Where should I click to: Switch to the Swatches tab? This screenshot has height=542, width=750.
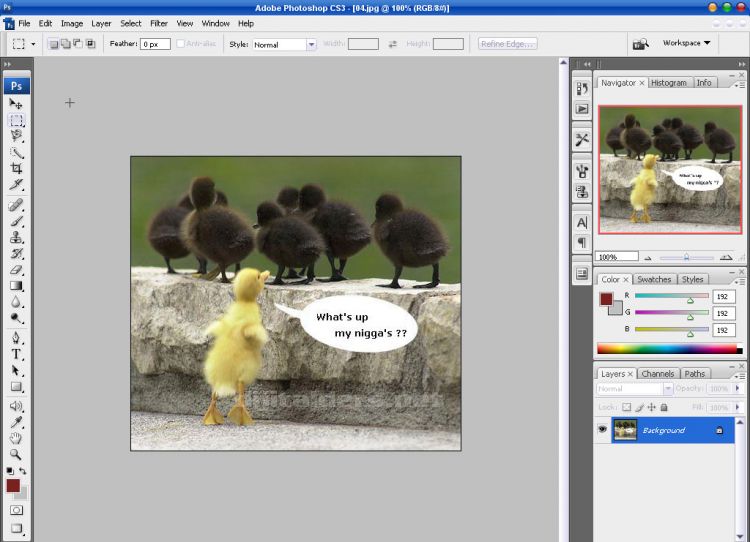(x=654, y=279)
